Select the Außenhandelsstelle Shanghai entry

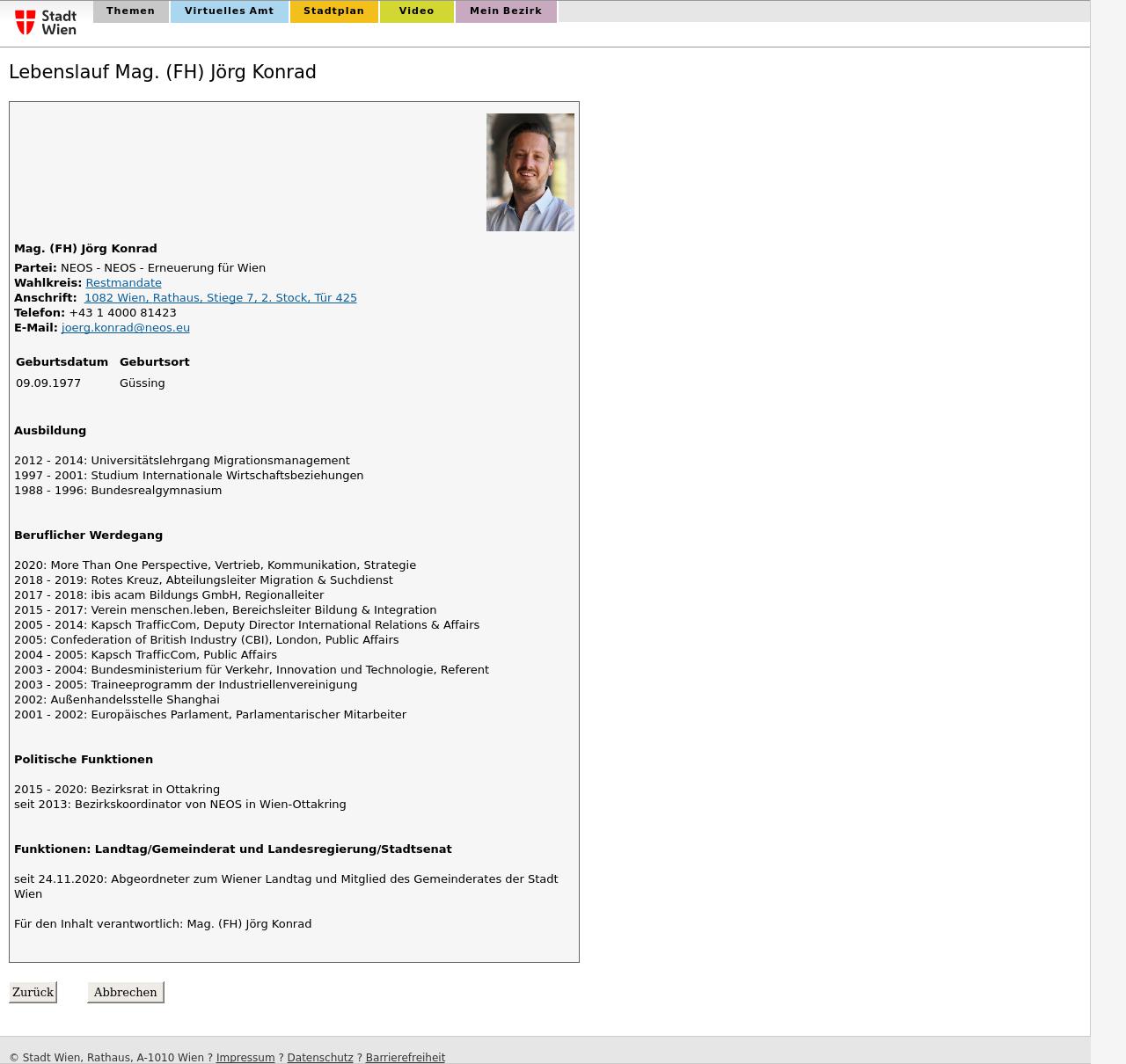[x=117, y=699]
